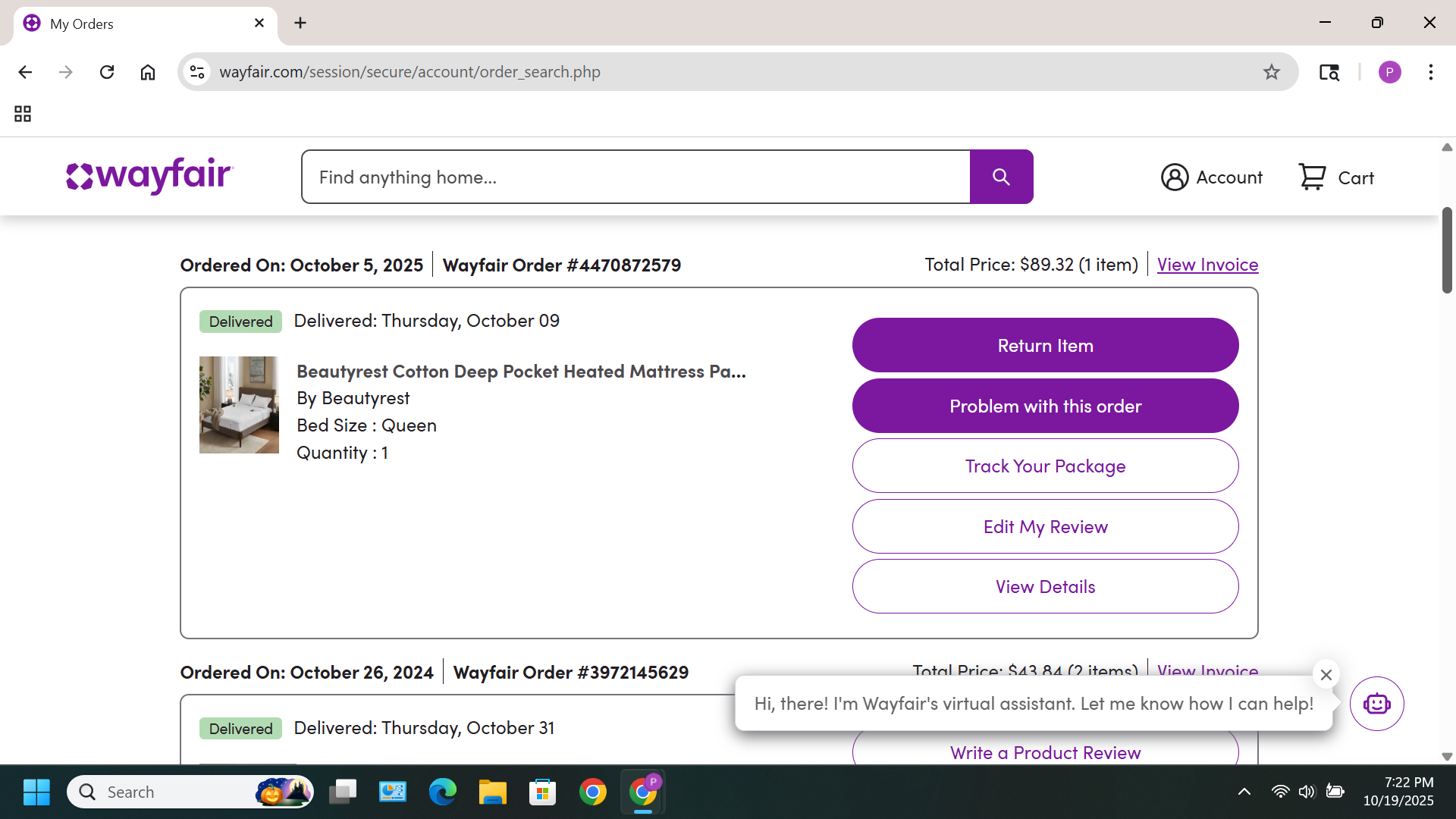The image size is (1456, 819).
Task: Focus the Find anything home search field
Action: 635,177
